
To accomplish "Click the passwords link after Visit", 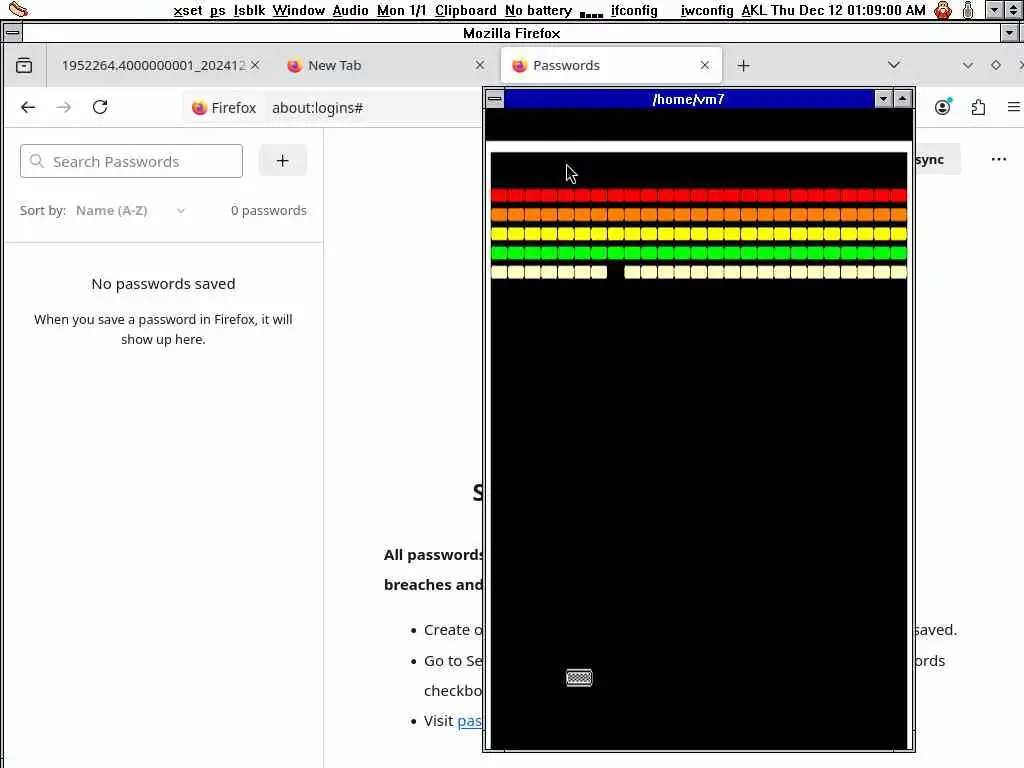I will [470, 721].
